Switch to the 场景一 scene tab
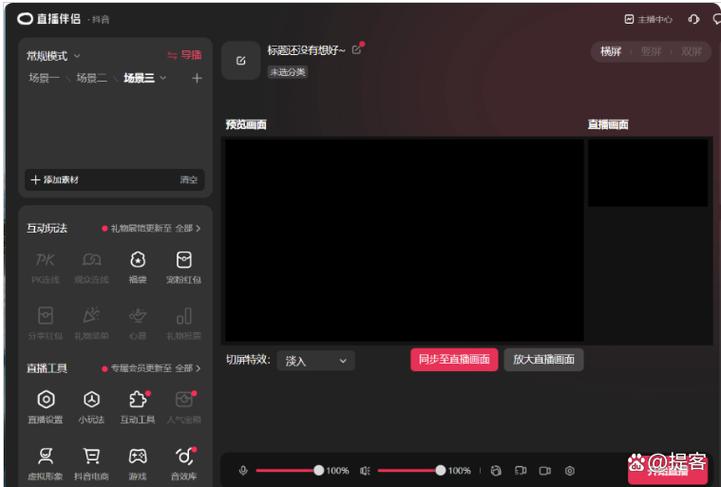Image resolution: width=721 pixels, height=487 pixels. (43, 78)
